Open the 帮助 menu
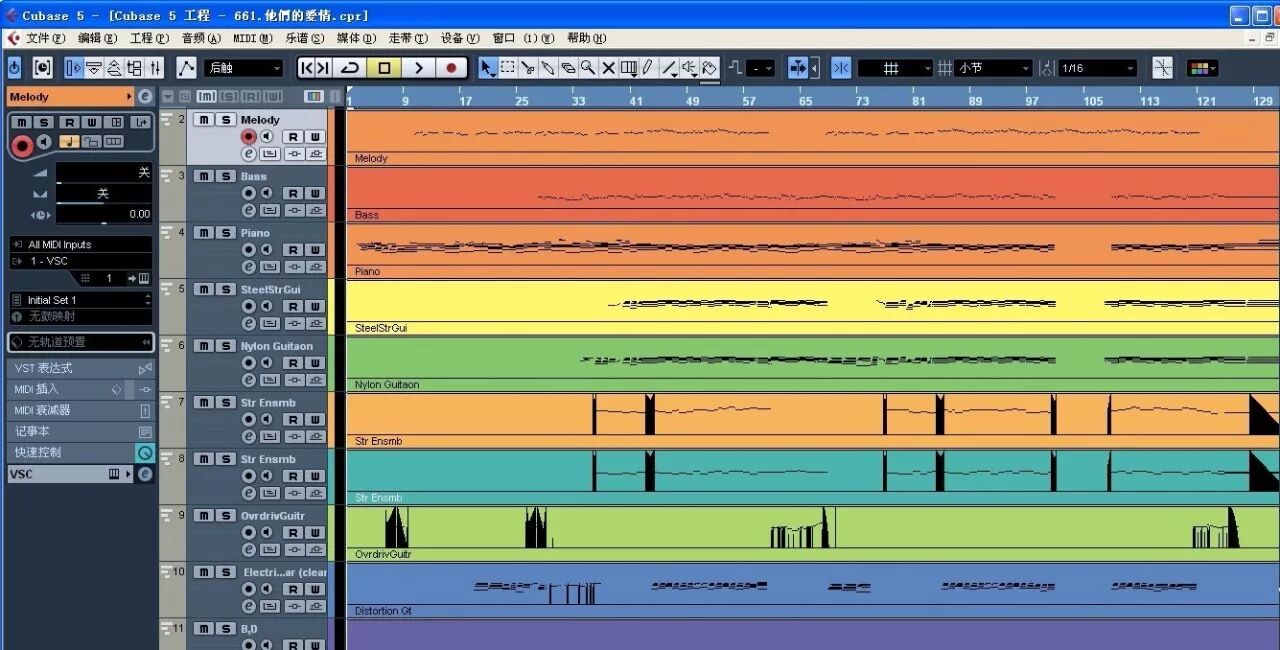The height and width of the screenshot is (650, 1280). [x=586, y=38]
